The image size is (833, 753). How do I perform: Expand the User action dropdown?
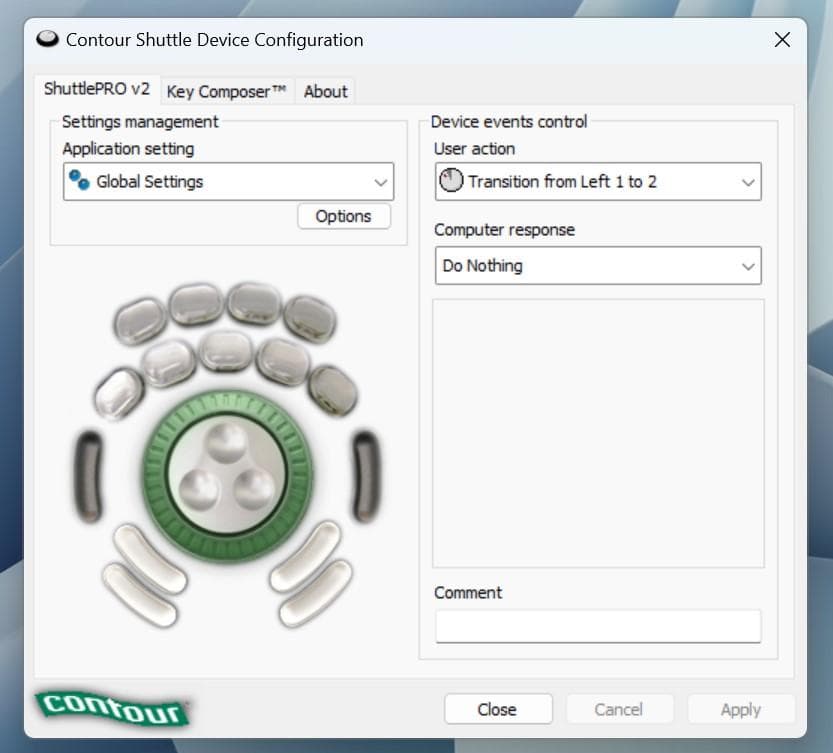[x=598, y=182]
